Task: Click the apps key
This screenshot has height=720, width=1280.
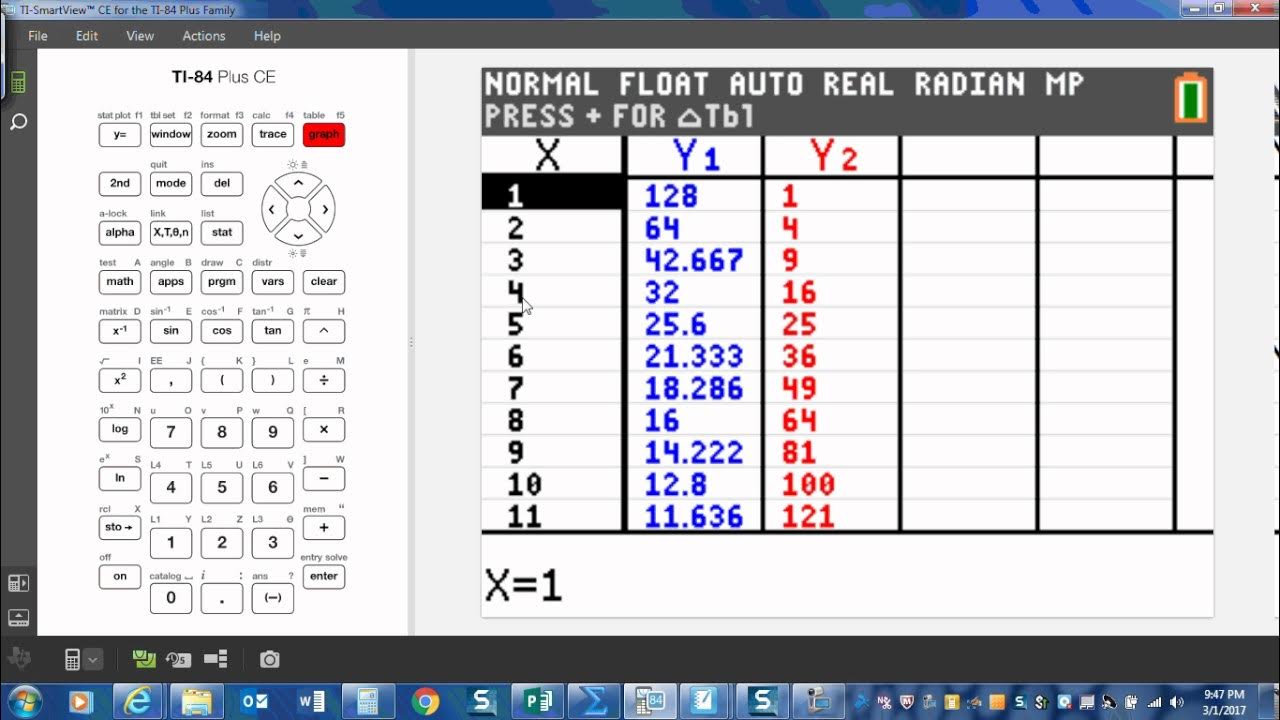Action: pyautogui.click(x=171, y=281)
